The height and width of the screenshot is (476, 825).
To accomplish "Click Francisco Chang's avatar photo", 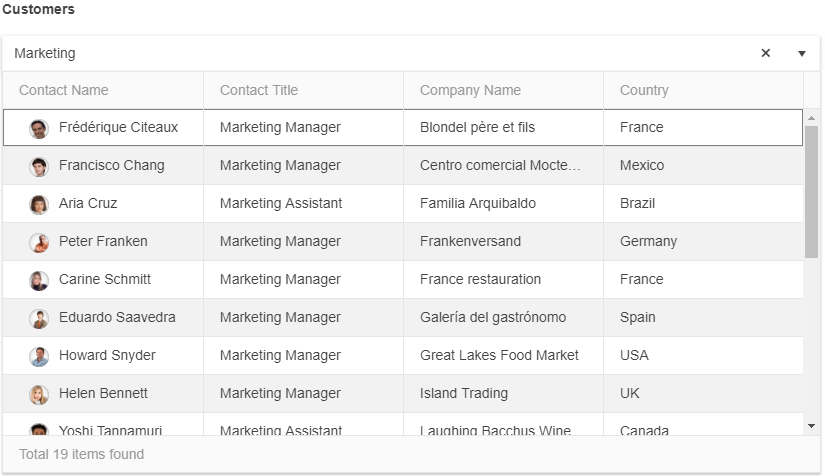I will point(39,166).
